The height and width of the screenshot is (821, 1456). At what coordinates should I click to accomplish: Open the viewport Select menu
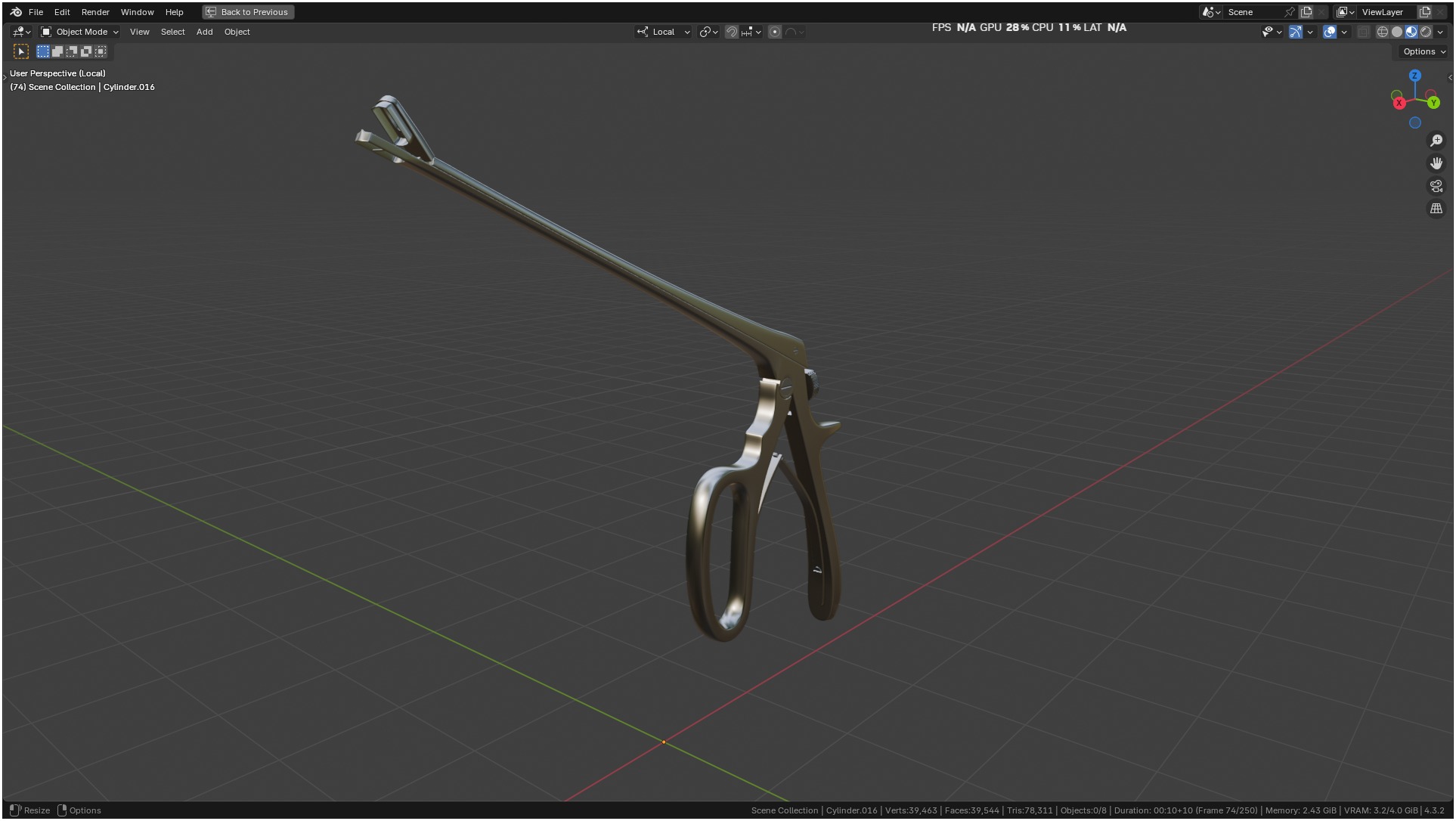(x=172, y=32)
